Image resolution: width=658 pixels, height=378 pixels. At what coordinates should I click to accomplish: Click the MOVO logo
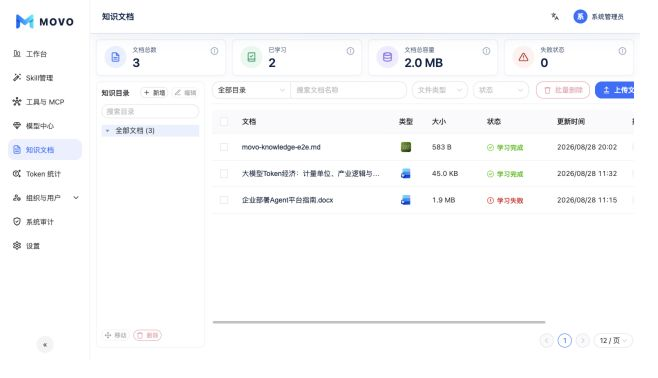[44, 21]
